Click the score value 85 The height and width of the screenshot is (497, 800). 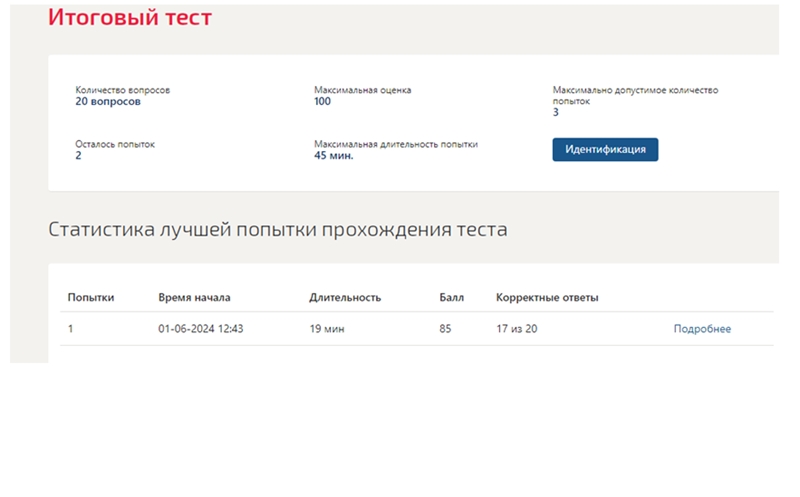(x=445, y=329)
